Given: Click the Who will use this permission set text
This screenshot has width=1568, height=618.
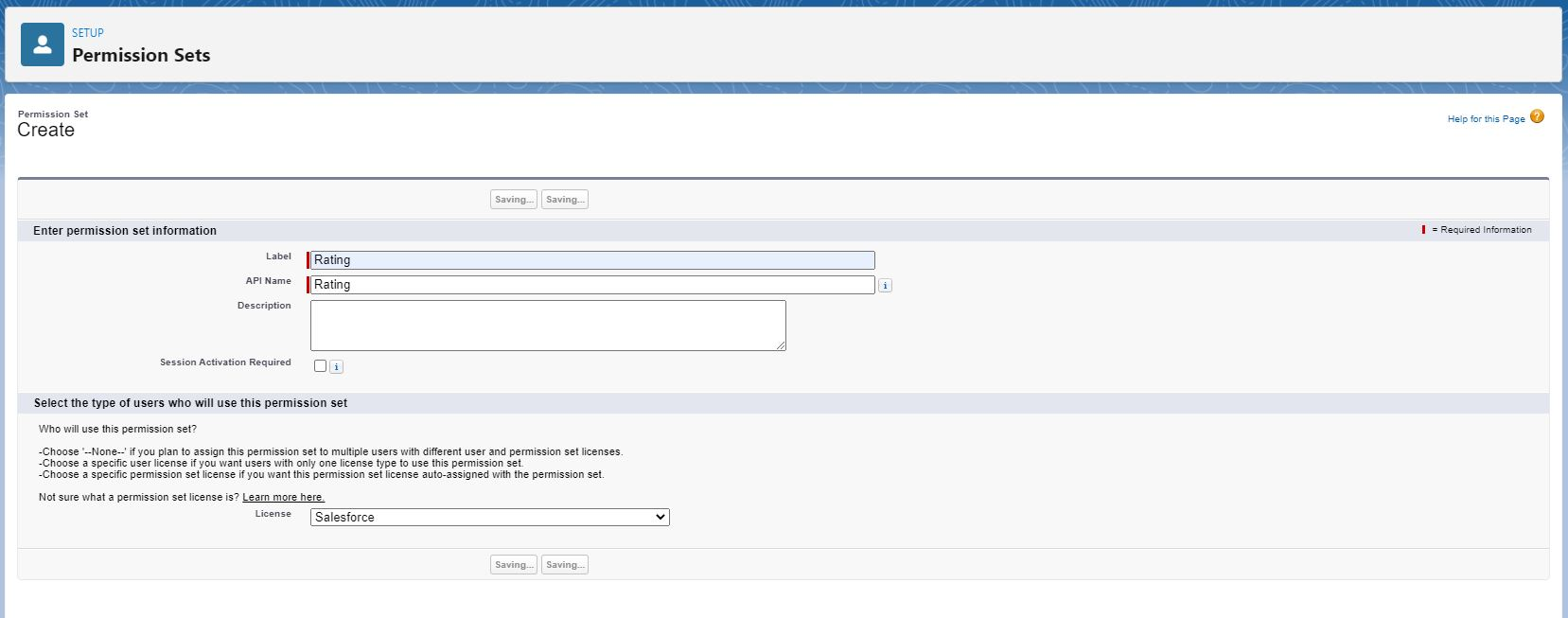Looking at the screenshot, I should coord(117,429).
